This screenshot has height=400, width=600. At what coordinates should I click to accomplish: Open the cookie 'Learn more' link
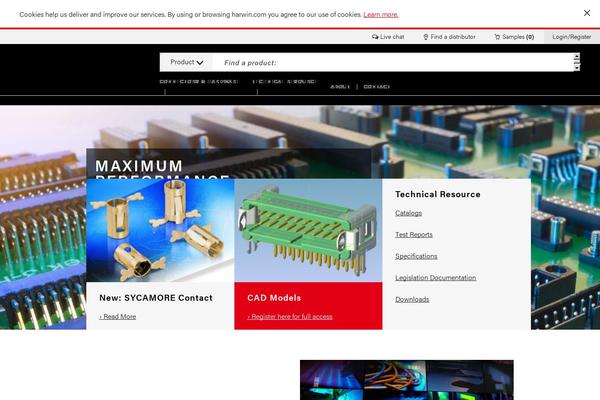click(x=381, y=15)
